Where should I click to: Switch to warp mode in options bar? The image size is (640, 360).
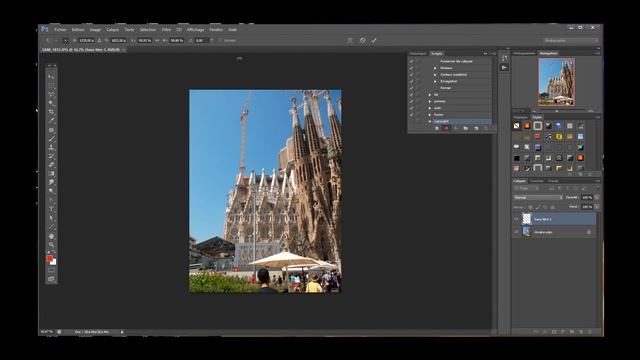coord(350,40)
